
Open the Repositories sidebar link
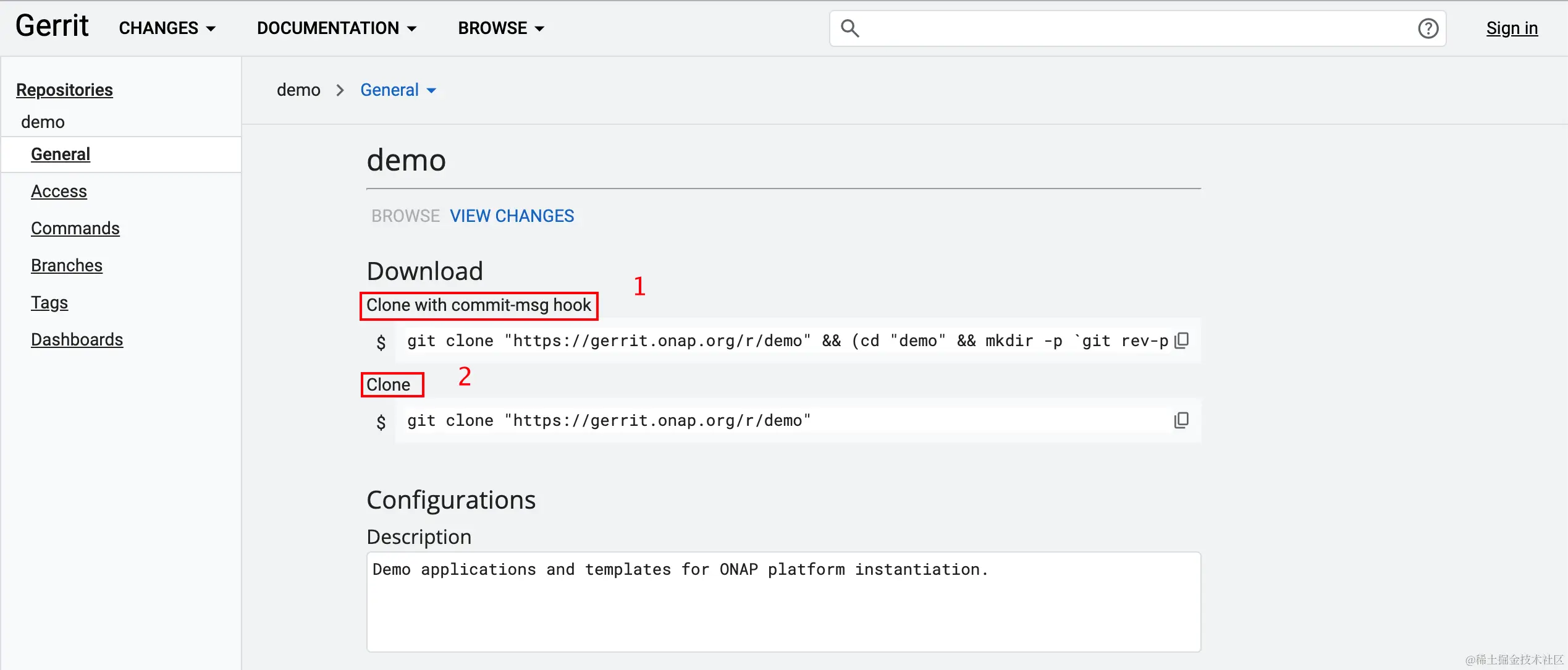click(64, 90)
